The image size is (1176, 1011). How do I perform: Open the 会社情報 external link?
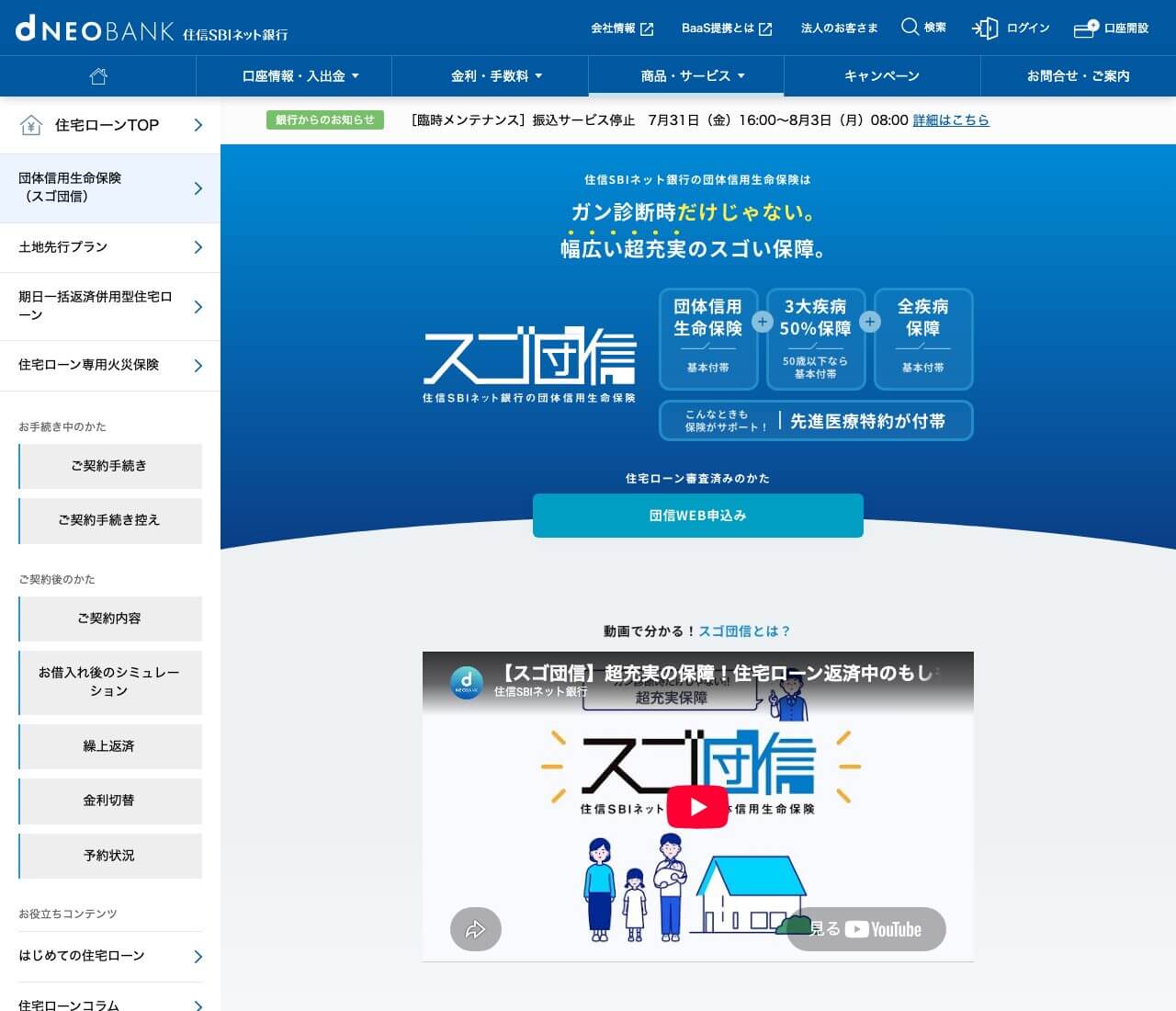pos(622,28)
